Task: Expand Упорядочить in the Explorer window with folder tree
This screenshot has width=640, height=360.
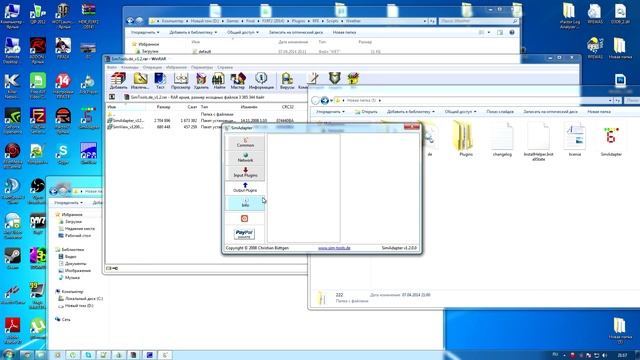Action: pyautogui.click(x=68, y=202)
